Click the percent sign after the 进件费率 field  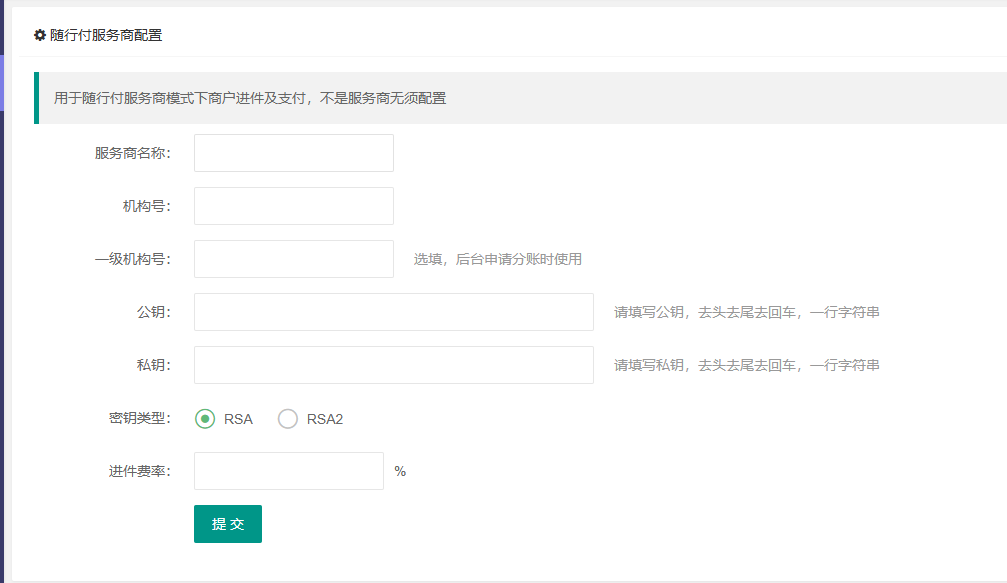coord(400,471)
